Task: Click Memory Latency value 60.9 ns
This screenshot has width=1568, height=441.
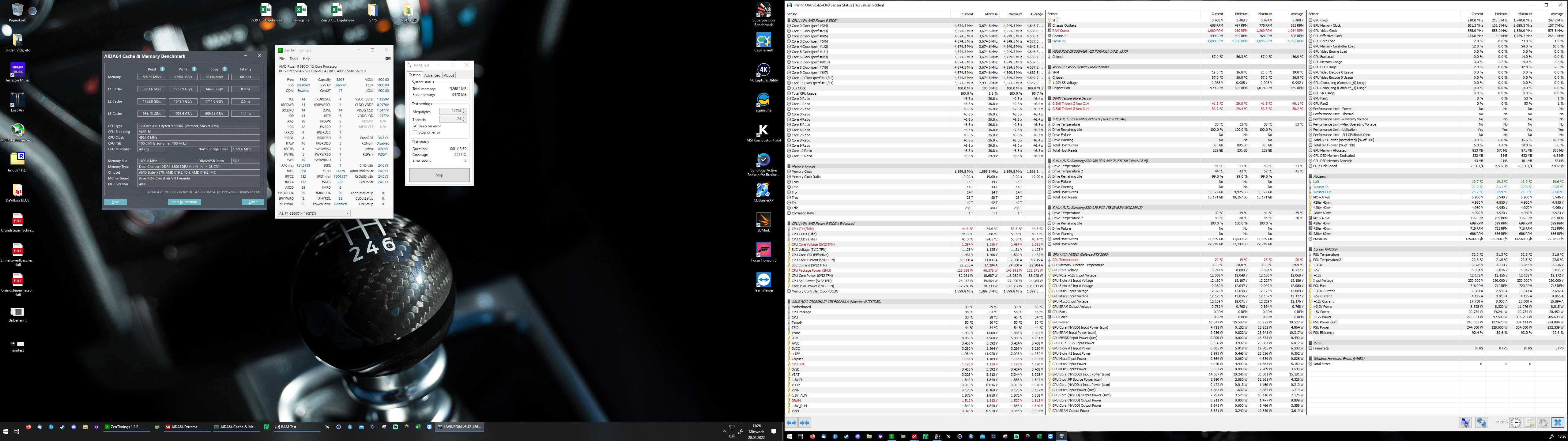Action: [x=245, y=77]
